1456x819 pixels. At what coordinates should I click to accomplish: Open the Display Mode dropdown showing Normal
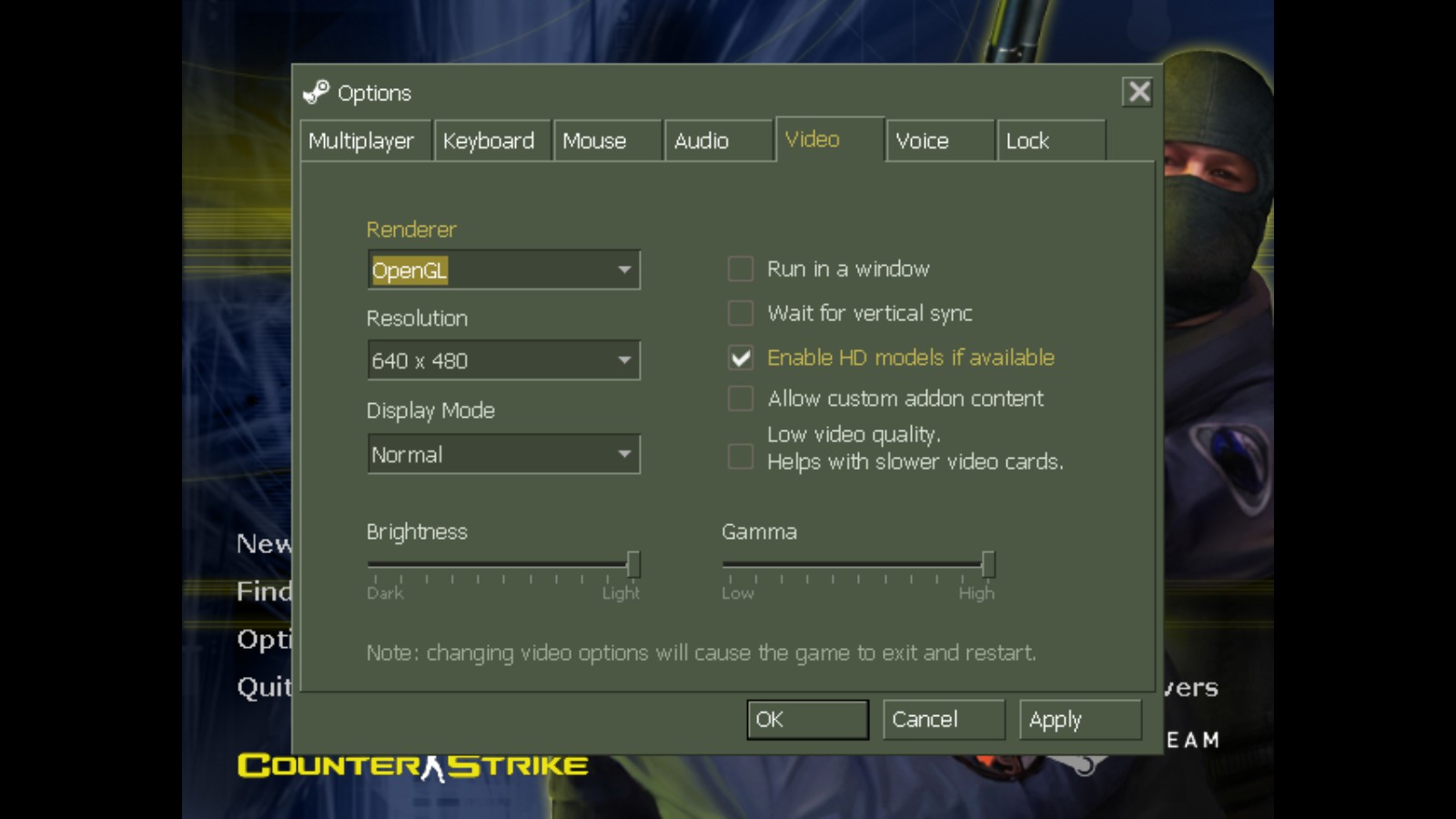coord(504,454)
